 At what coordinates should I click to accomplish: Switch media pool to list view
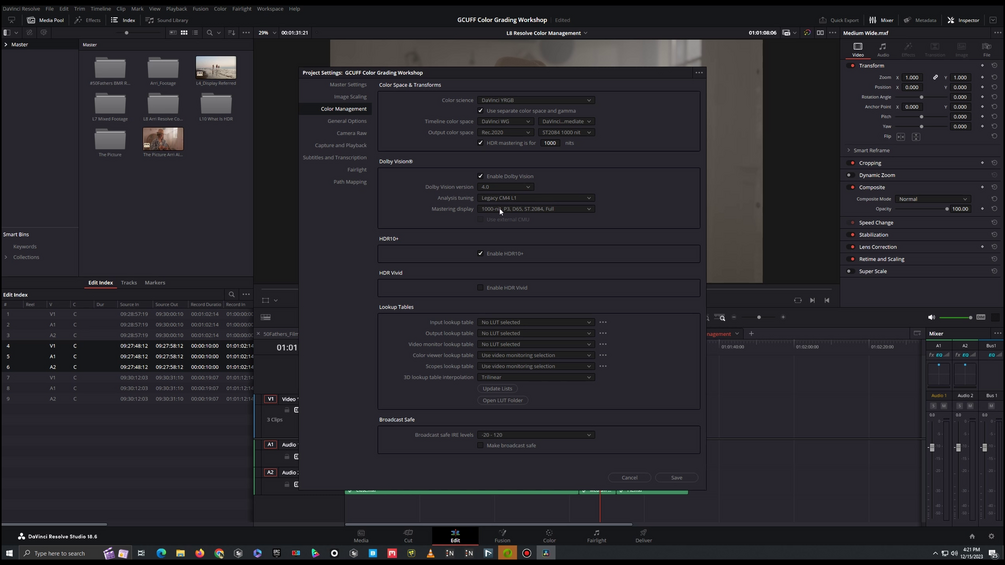195,33
